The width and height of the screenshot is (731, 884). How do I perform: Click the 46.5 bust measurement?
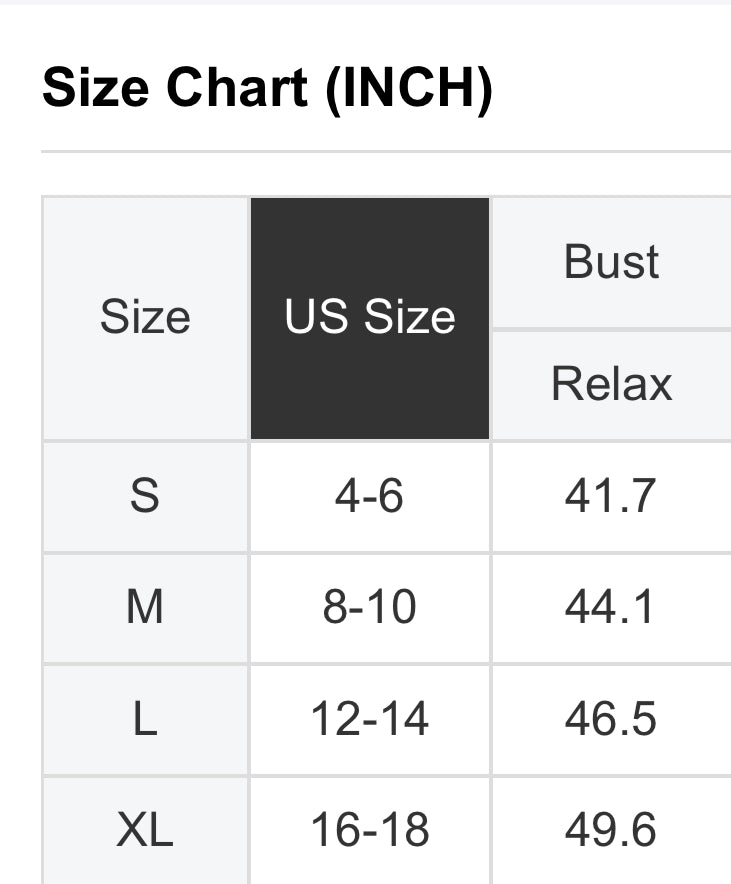[x=611, y=719]
